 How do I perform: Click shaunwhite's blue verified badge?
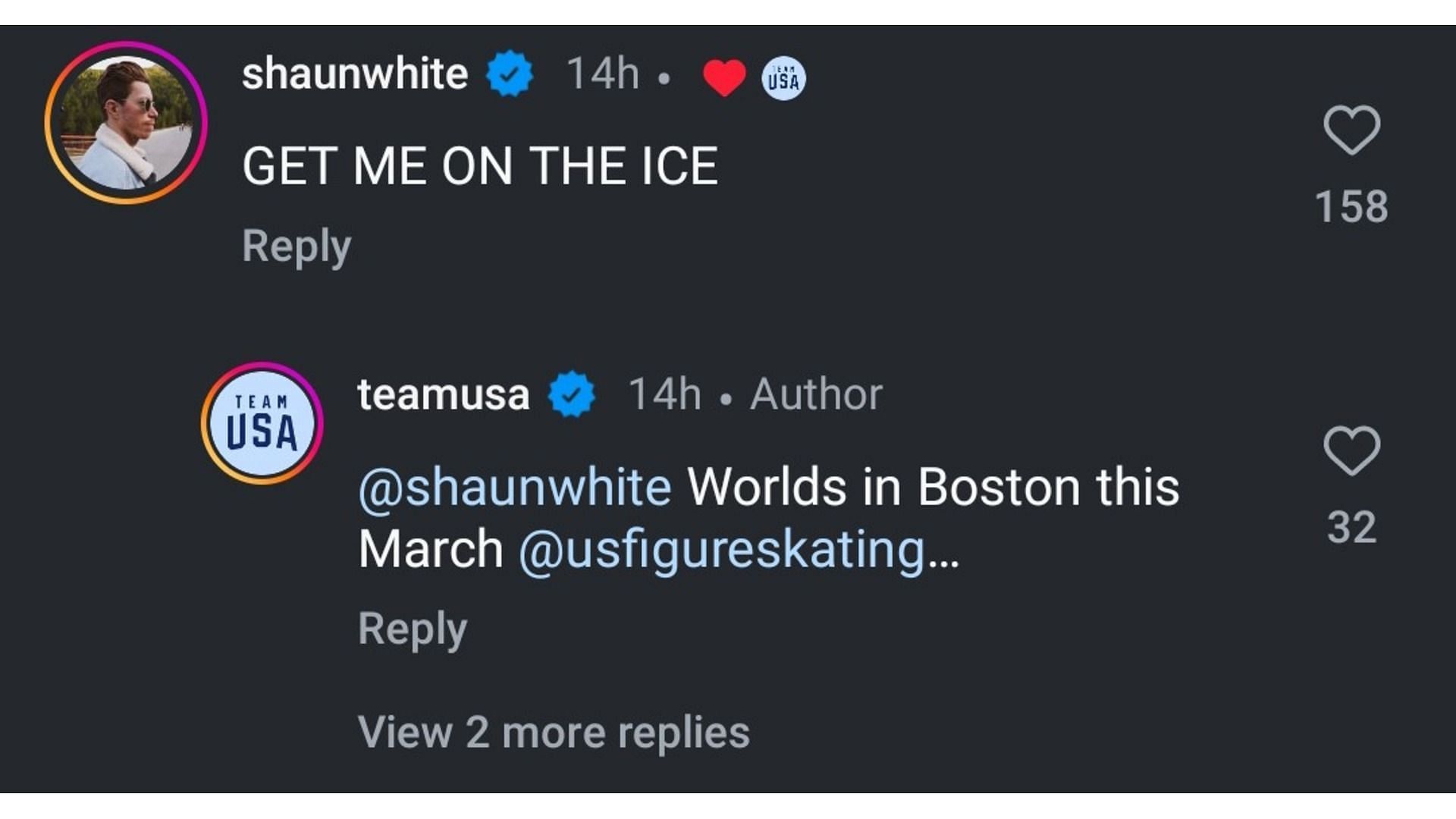coord(510,74)
